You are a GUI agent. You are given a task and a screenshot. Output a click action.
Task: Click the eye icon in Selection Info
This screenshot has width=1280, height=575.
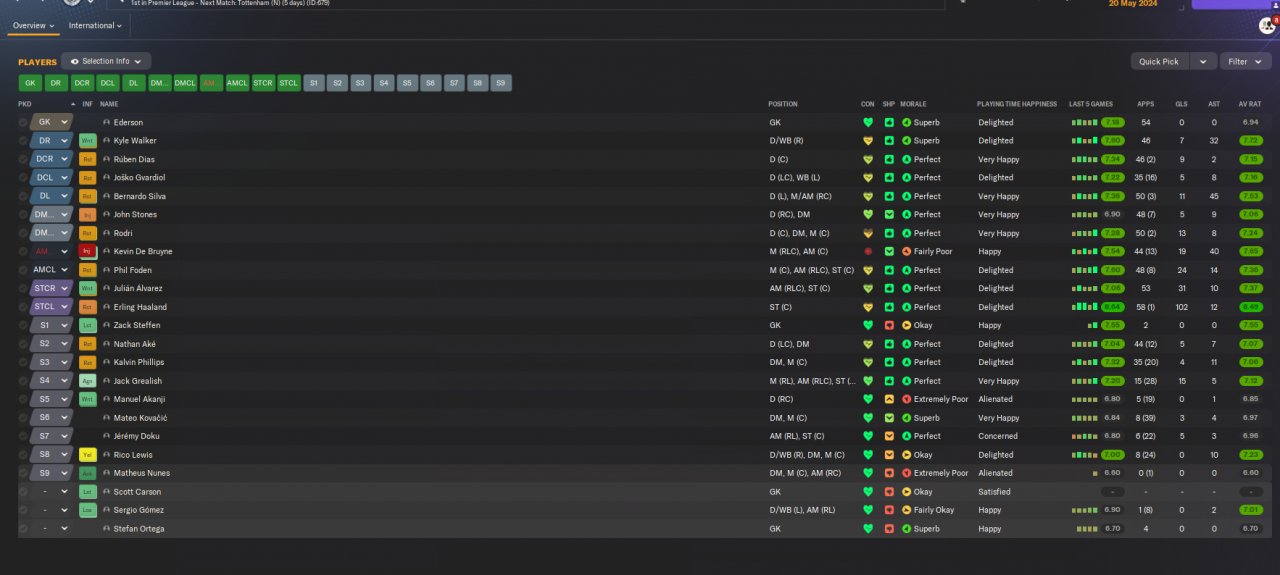point(74,61)
